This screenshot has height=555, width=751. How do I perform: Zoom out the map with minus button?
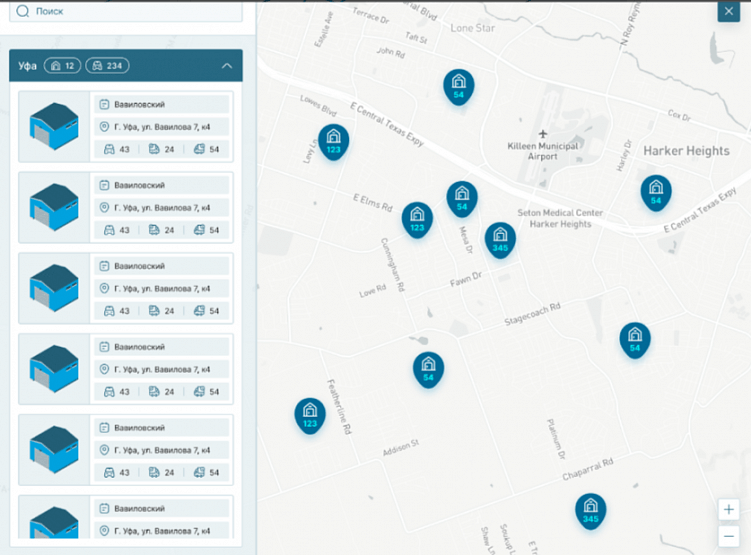(x=728, y=536)
